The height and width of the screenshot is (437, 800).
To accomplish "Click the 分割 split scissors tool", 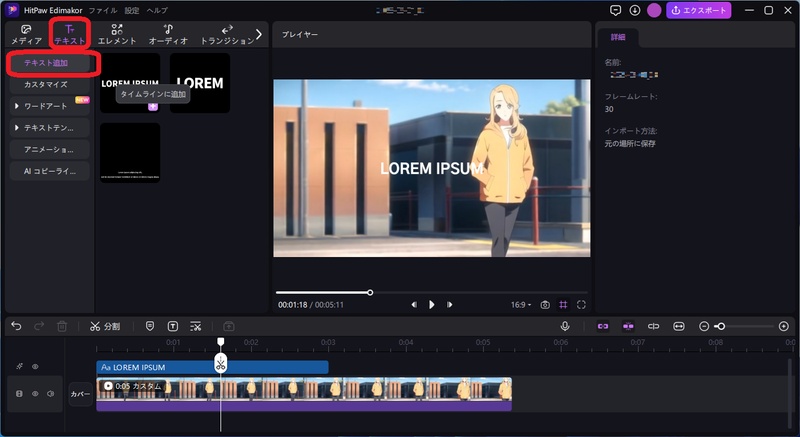I will coord(104,326).
